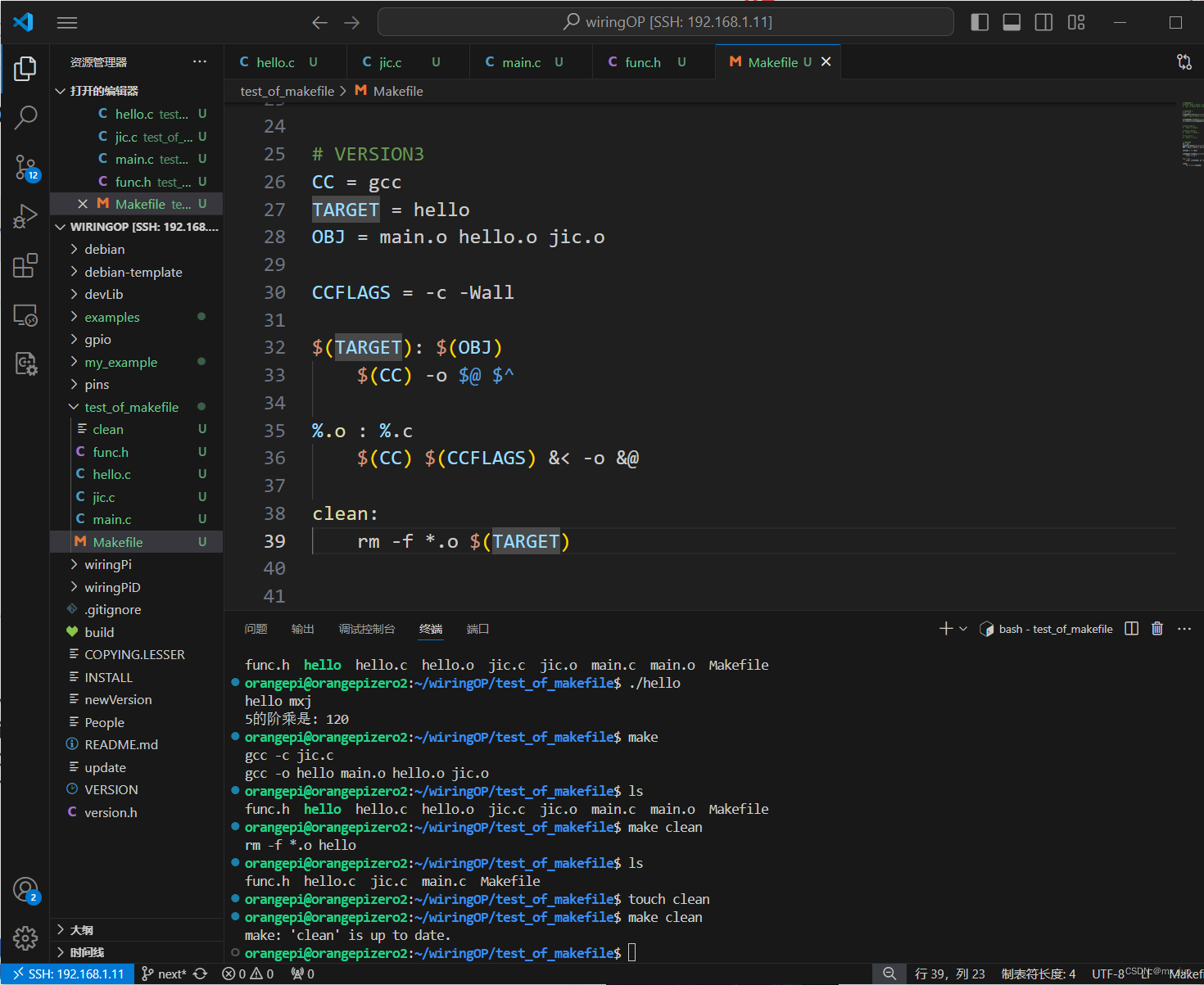Toggle the primary sidebar visibility
Viewport: 1204px width, 985px height.
tap(980, 22)
